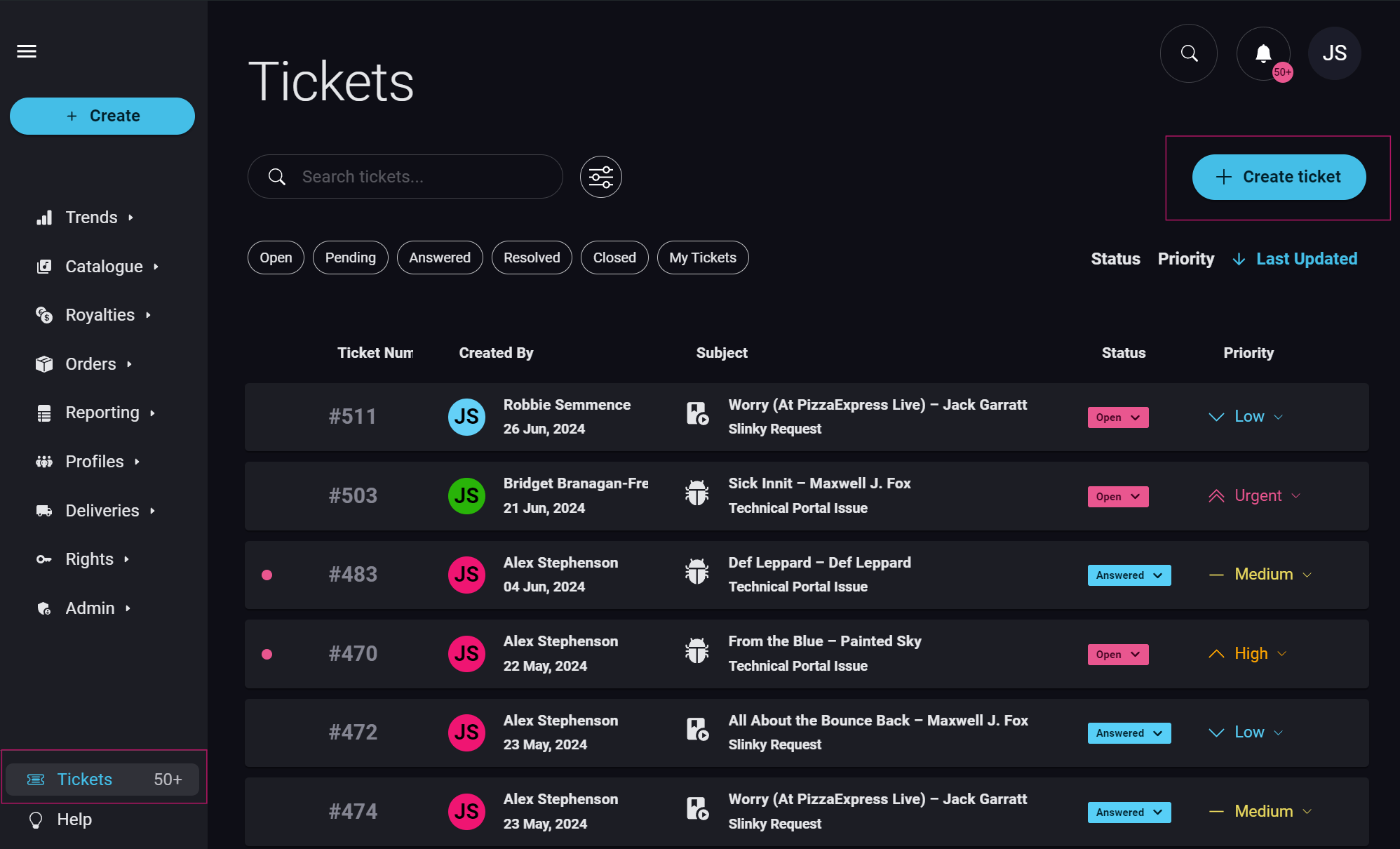The height and width of the screenshot is (849, 1400).
Task: Sort tickets by Status
Action: [1115, 259]
